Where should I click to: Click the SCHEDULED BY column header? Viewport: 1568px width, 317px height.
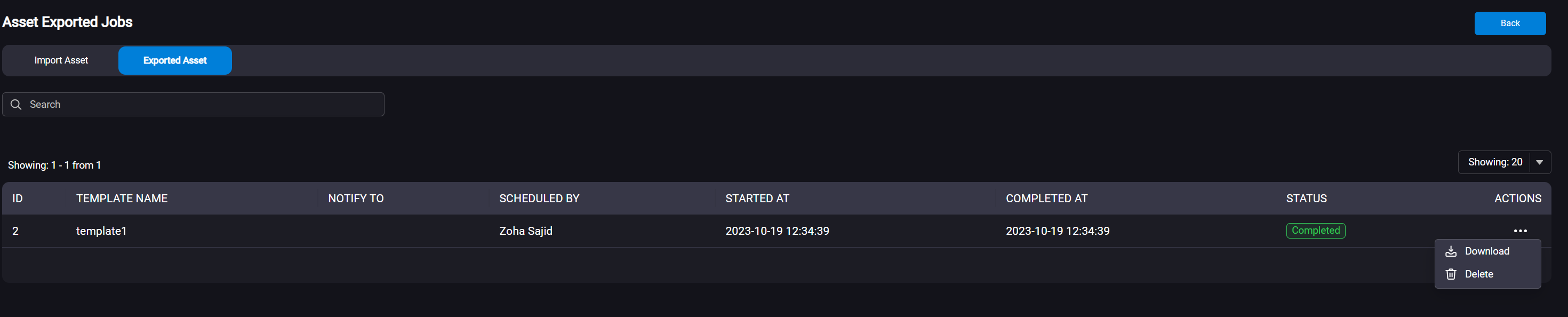click(539, 199)
